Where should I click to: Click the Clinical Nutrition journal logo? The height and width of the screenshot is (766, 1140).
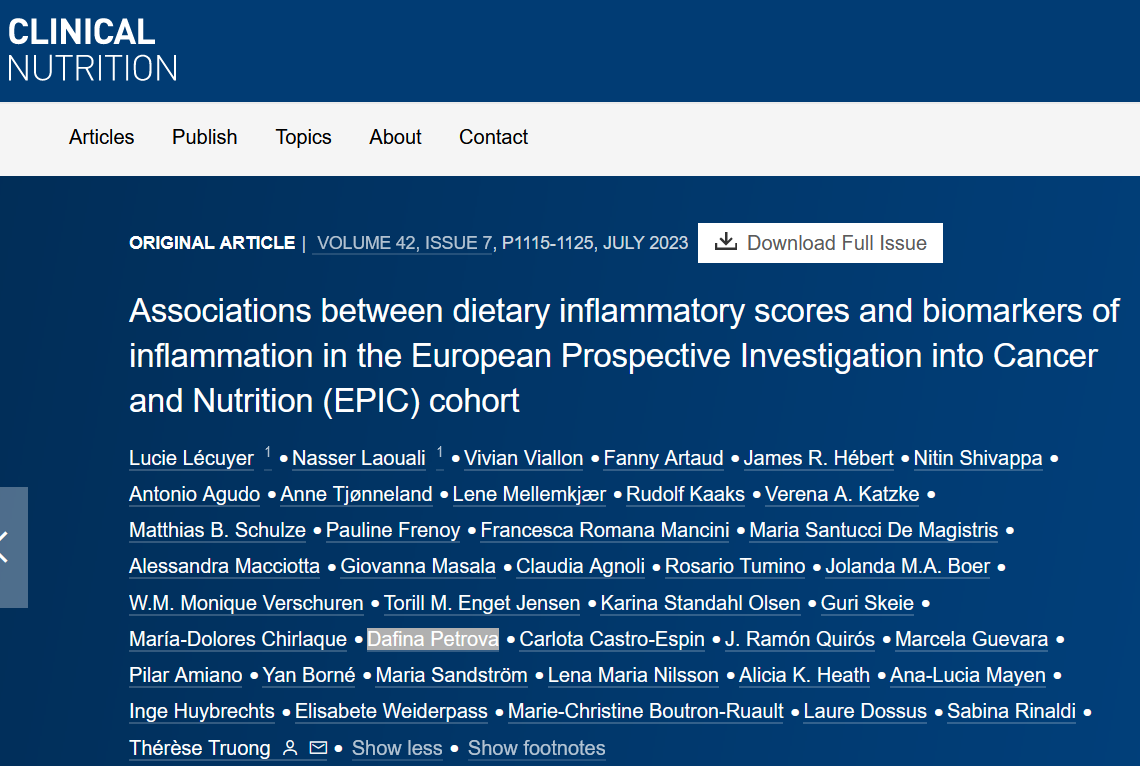92,49
